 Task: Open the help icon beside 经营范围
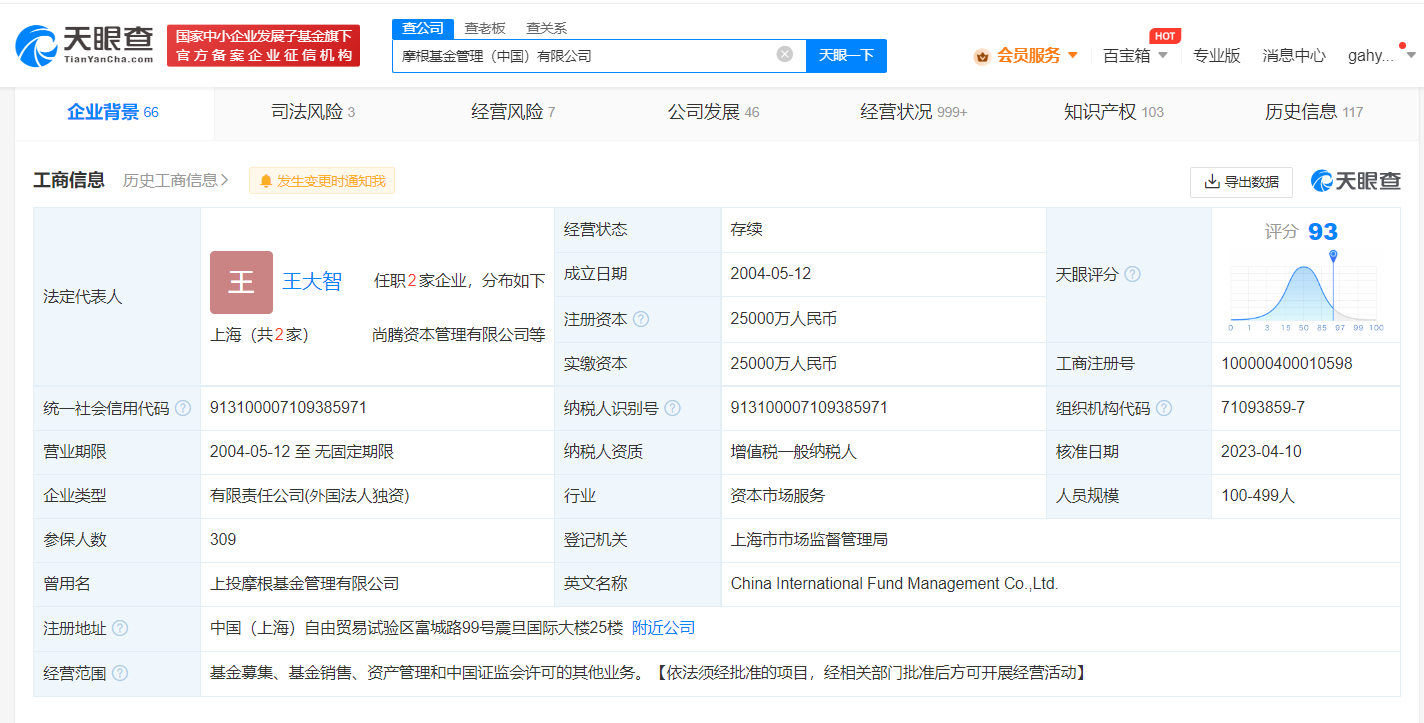pyautogui.click(x=120, y=673)
